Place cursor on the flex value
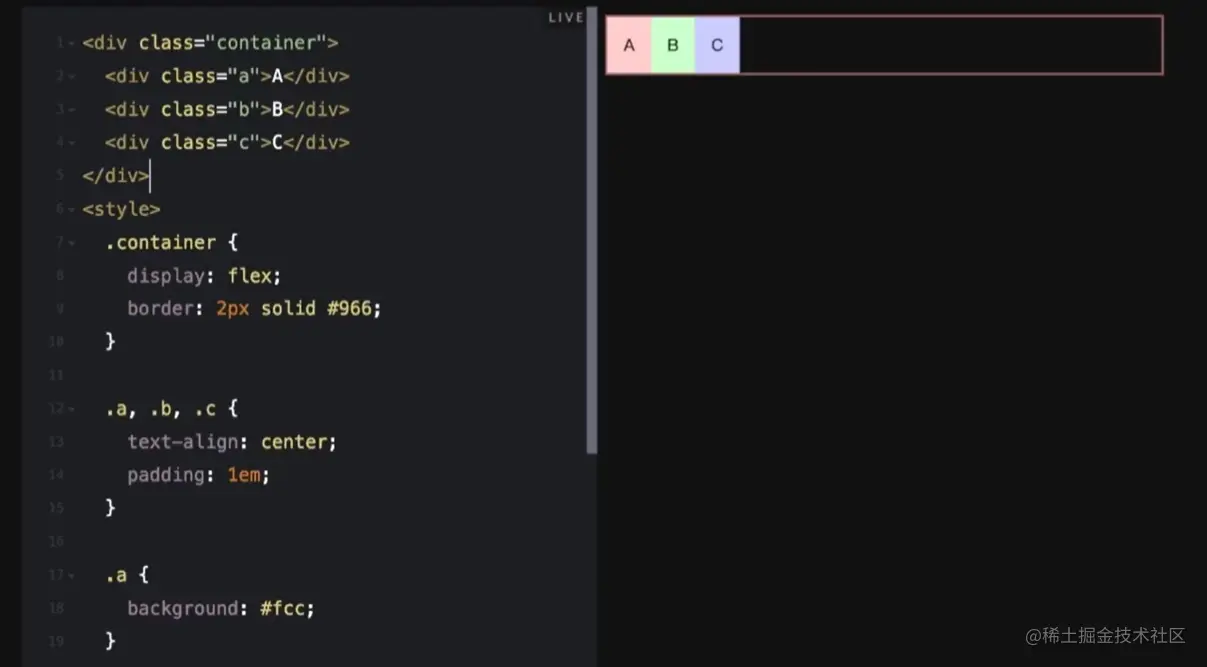The width and height of the screenshot is (1207, 667). pos(250,275)
